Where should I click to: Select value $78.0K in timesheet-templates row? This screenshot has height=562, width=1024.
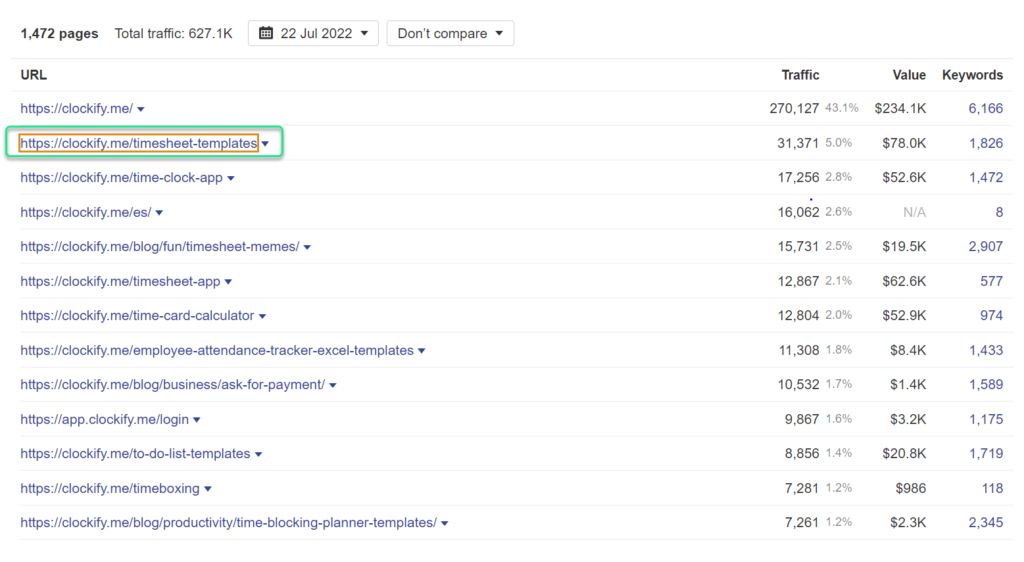[x=904, y=143]
